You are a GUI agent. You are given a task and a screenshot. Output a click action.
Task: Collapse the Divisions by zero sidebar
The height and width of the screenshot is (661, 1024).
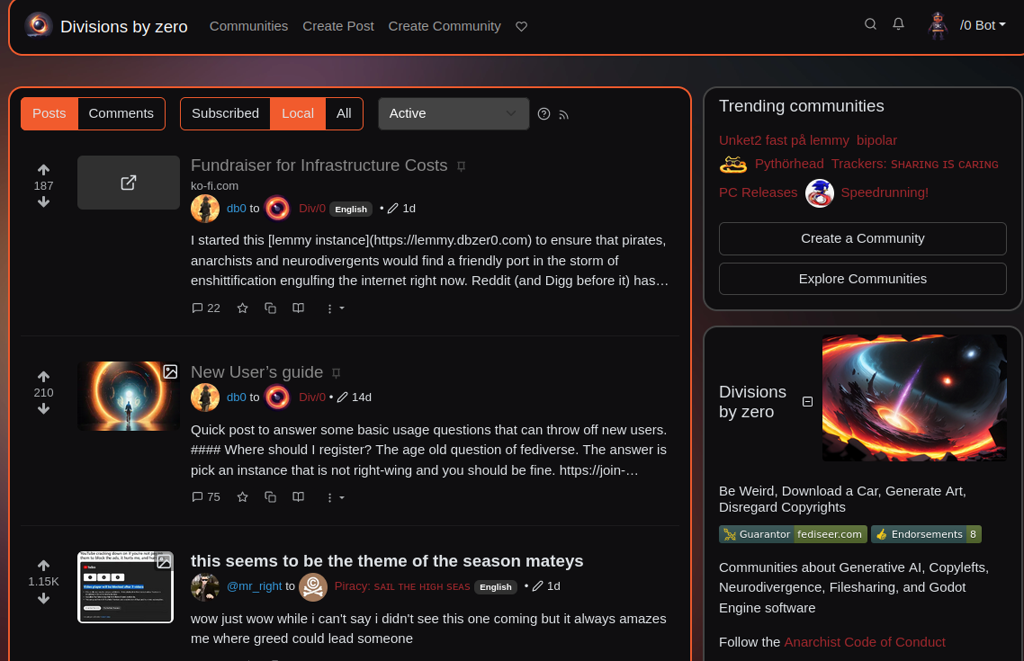[808, 402]
